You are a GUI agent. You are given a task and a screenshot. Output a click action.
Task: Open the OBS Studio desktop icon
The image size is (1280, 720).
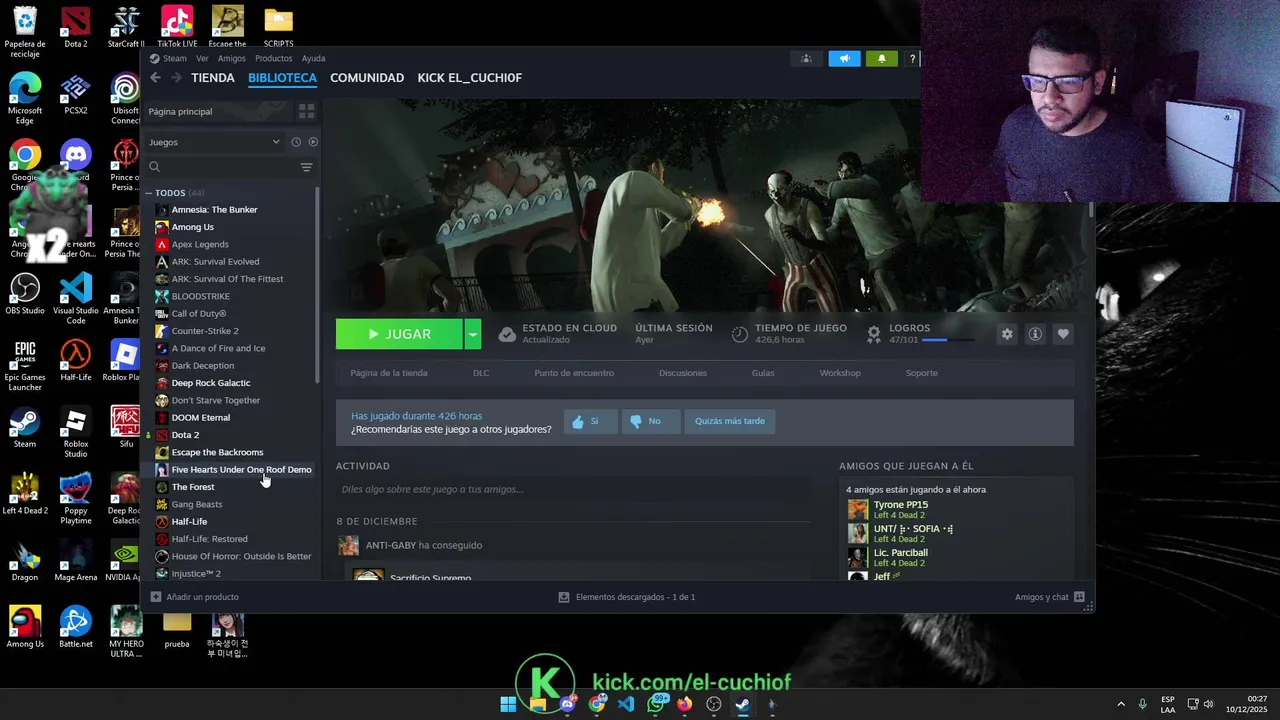pyautogui.click(x=25, y=295)
